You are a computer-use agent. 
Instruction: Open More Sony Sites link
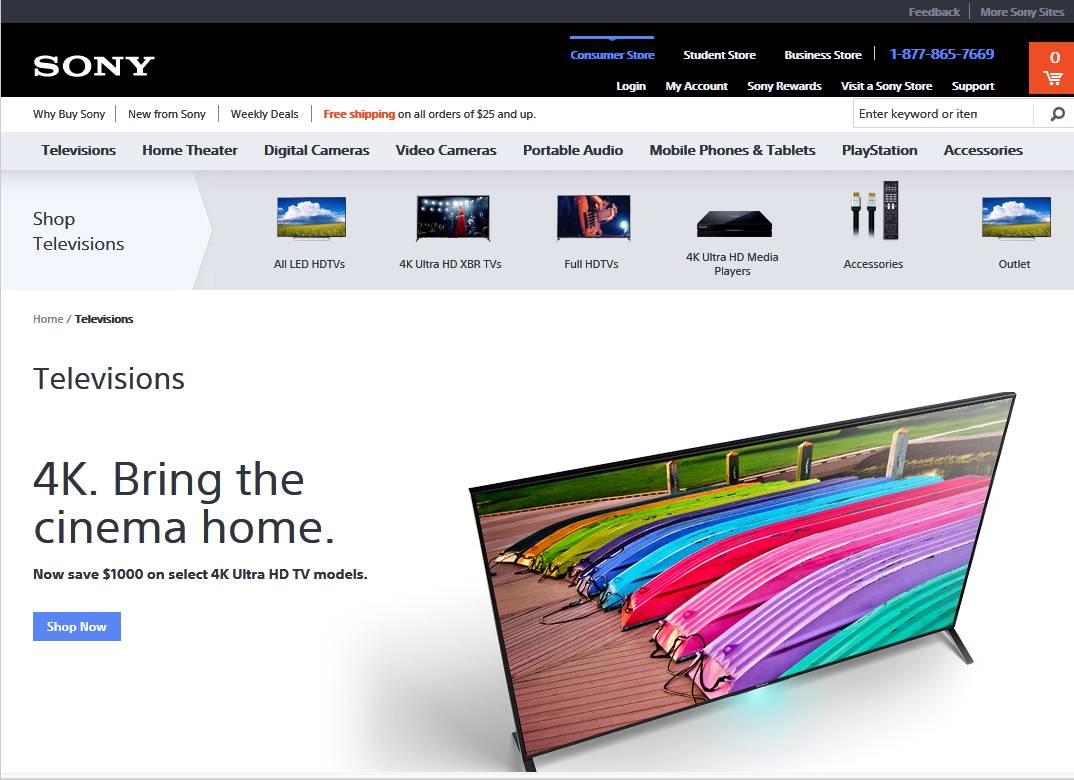point(1022,12)
